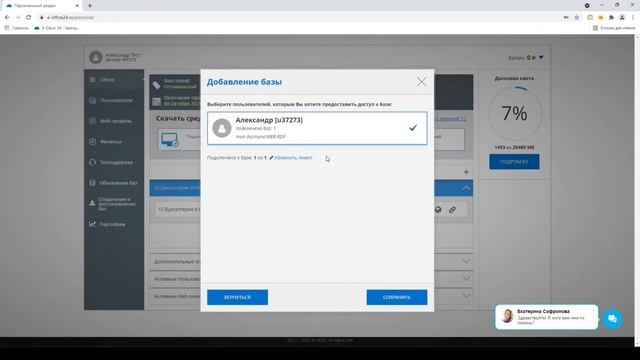The width and height of the screenshot is (640, 360).
Task: Open chat message from Екатерина Сафронова
Action: [547, 317]
